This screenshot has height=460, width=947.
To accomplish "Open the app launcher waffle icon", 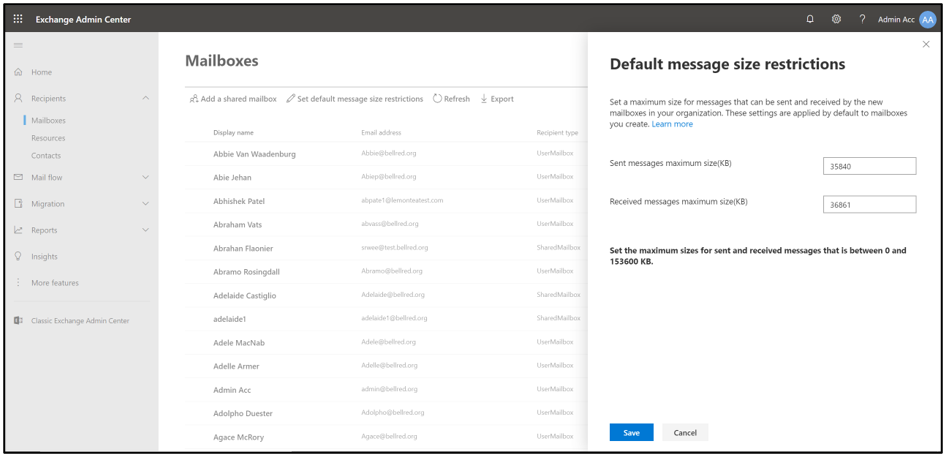I will click(x=18, y=19).
